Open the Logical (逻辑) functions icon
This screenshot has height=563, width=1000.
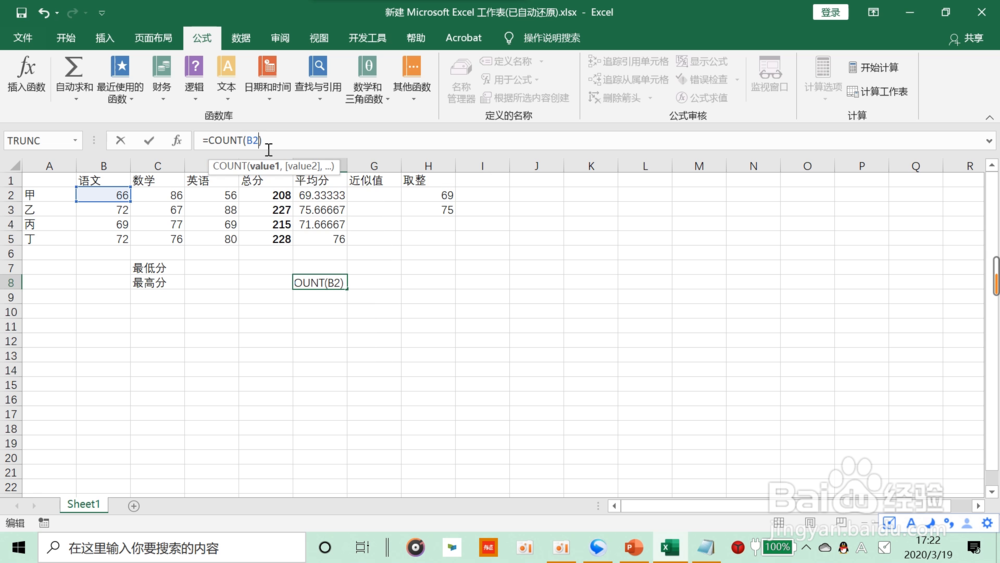tap(194, 67)
